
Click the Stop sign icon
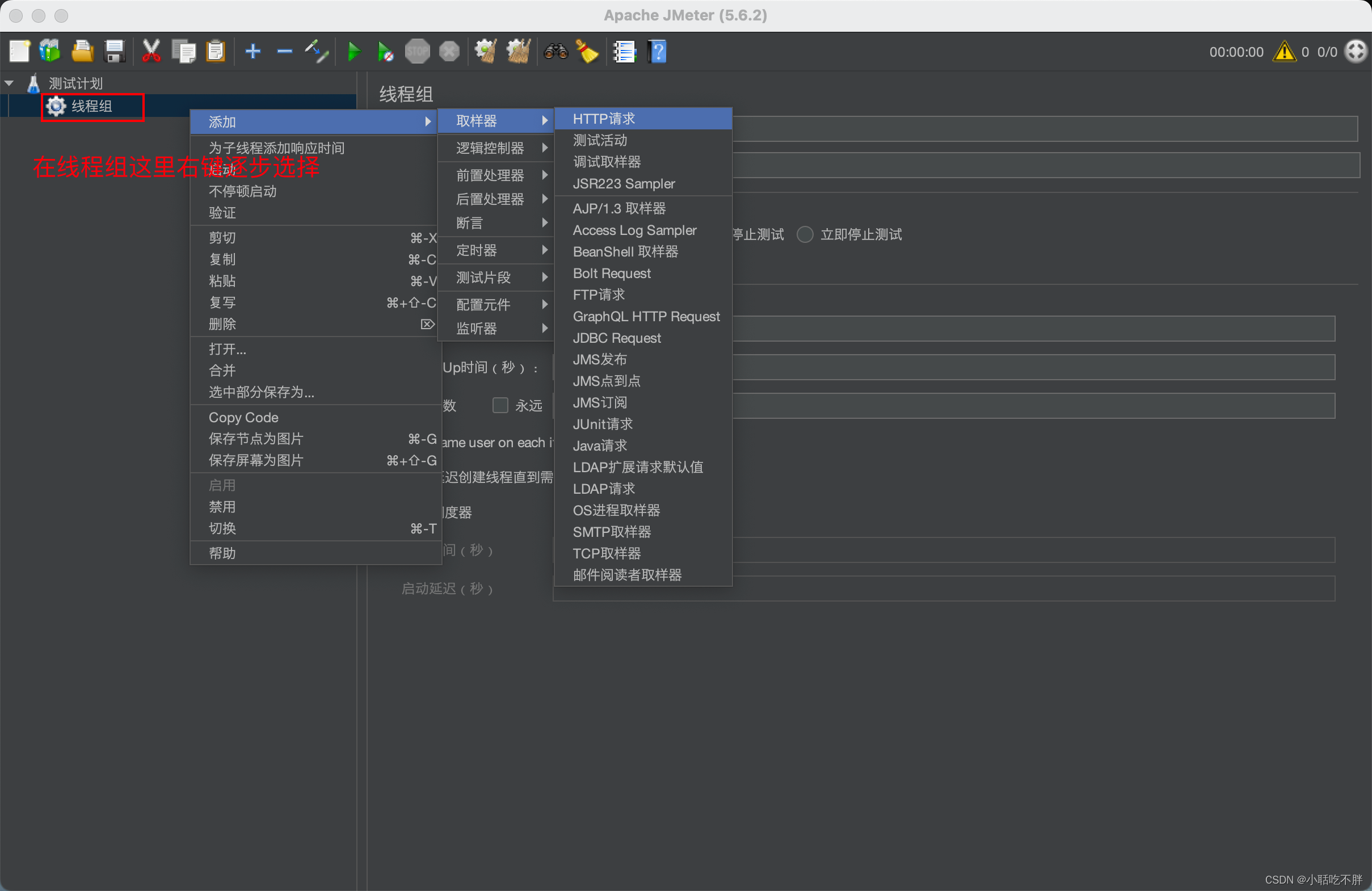(418, 51)
